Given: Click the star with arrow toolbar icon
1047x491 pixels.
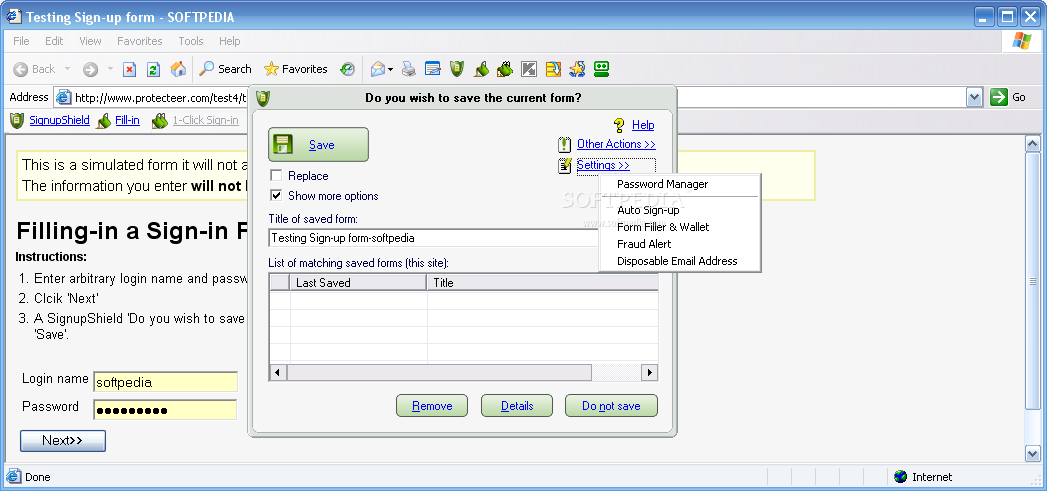Looking at the screenshot, I should (x=577, y=69).
